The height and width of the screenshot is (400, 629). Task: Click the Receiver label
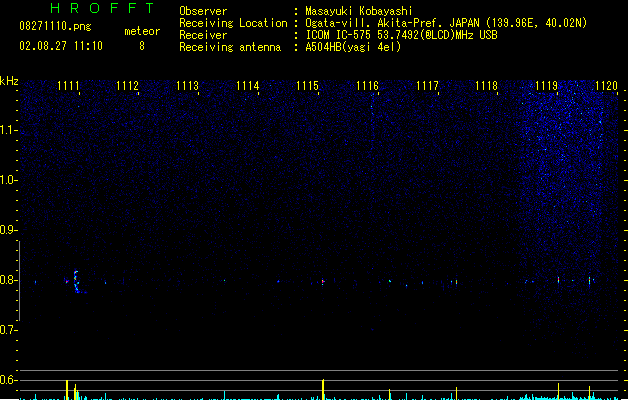203,35
